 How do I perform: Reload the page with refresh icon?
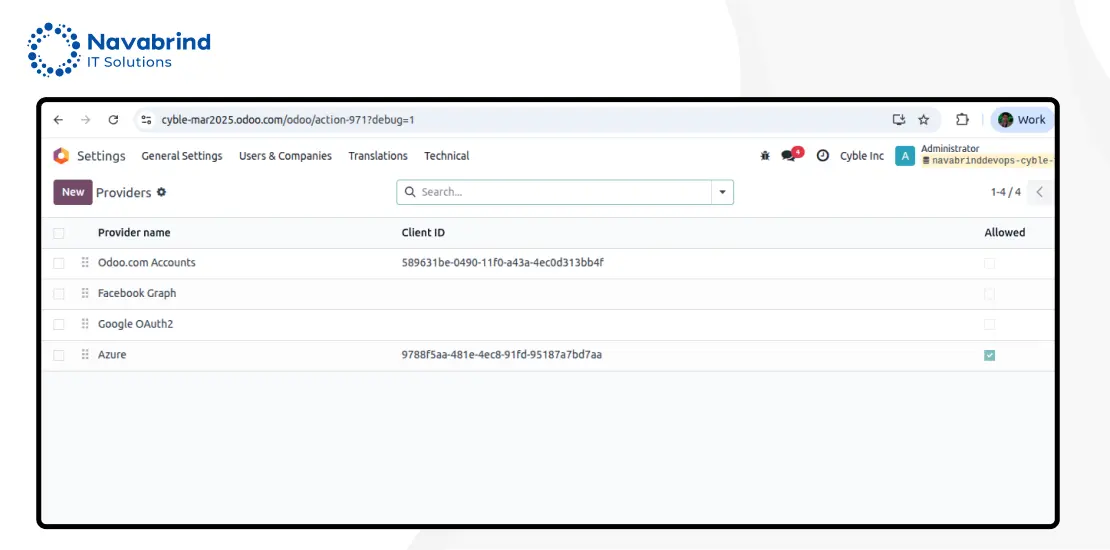[x=113, y=120]
